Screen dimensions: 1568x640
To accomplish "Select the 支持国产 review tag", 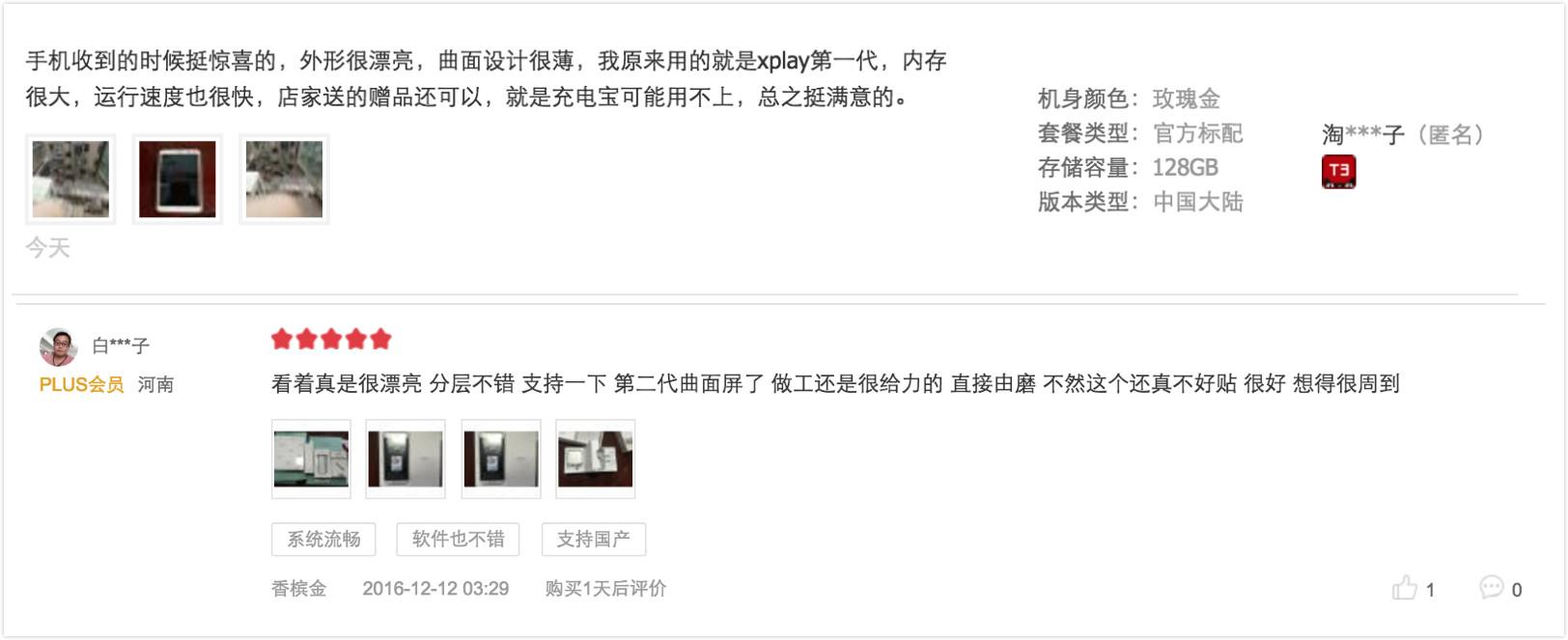I will coord(593,539).
